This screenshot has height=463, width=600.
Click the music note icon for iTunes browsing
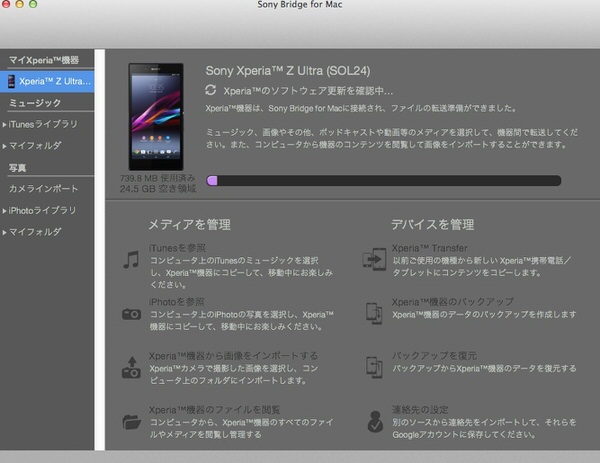131,260
